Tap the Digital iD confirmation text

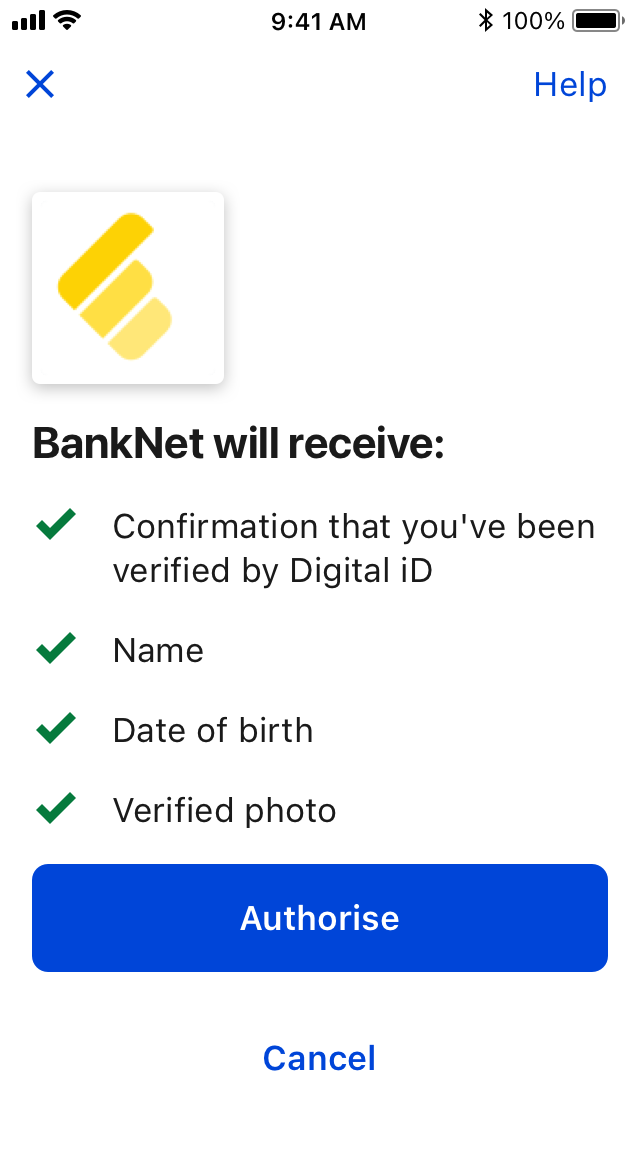click(x=353, y=548)
